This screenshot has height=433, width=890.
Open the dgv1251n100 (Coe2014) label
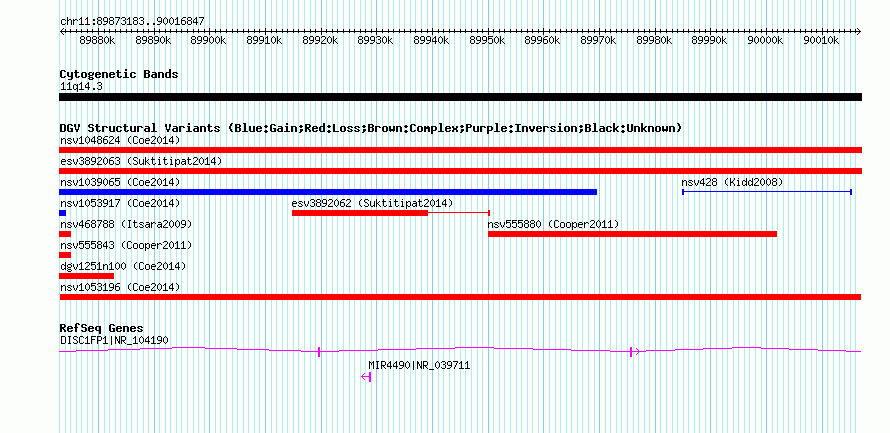pos(123,266)
